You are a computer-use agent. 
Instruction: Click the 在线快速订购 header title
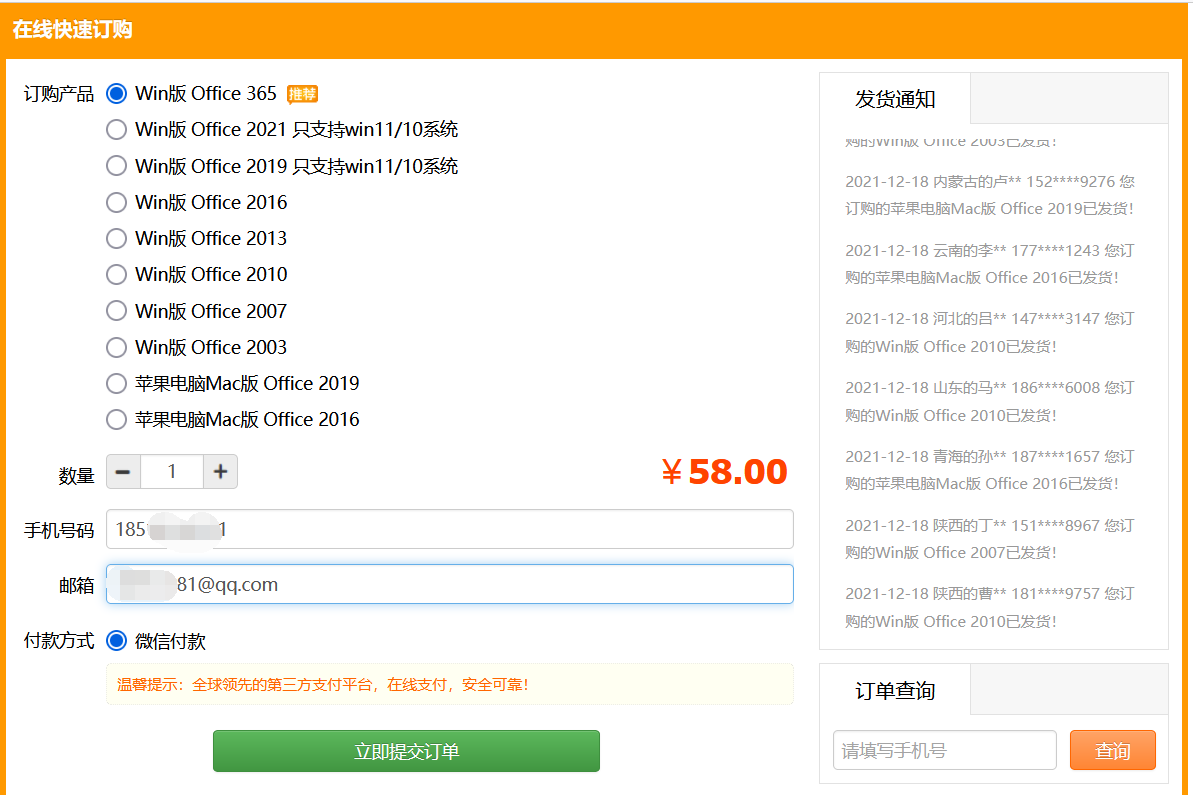pos(72,30)
